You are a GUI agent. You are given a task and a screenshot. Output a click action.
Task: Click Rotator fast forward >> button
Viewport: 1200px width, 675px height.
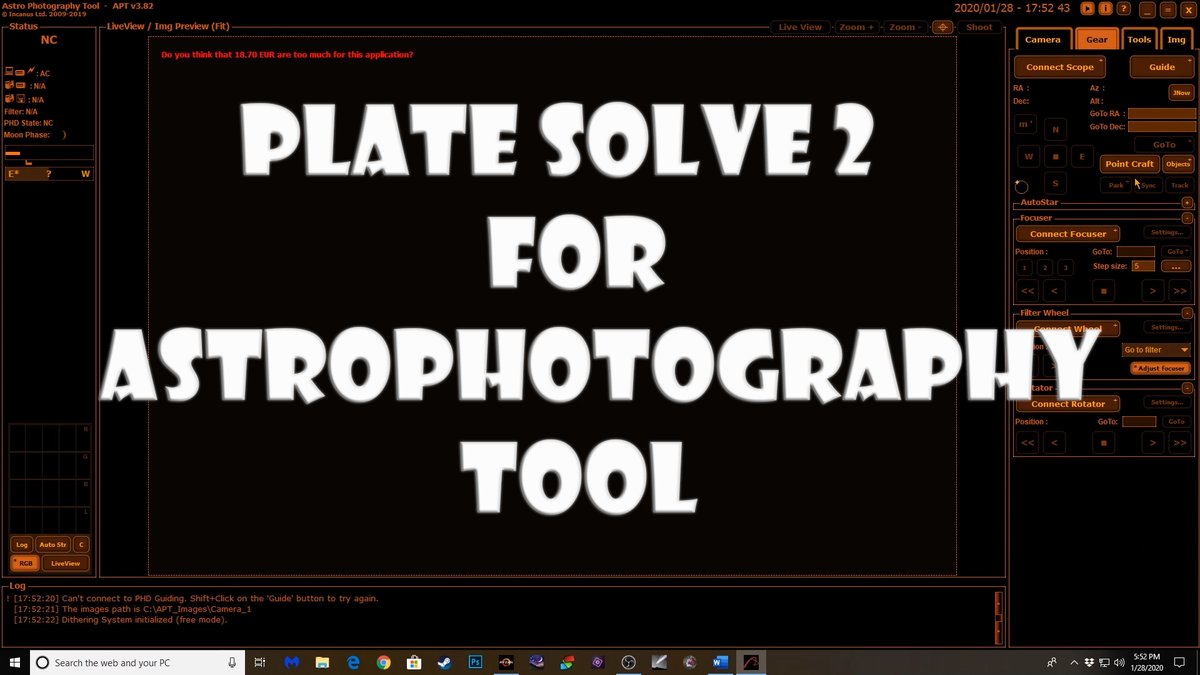tap(1179, 442)
